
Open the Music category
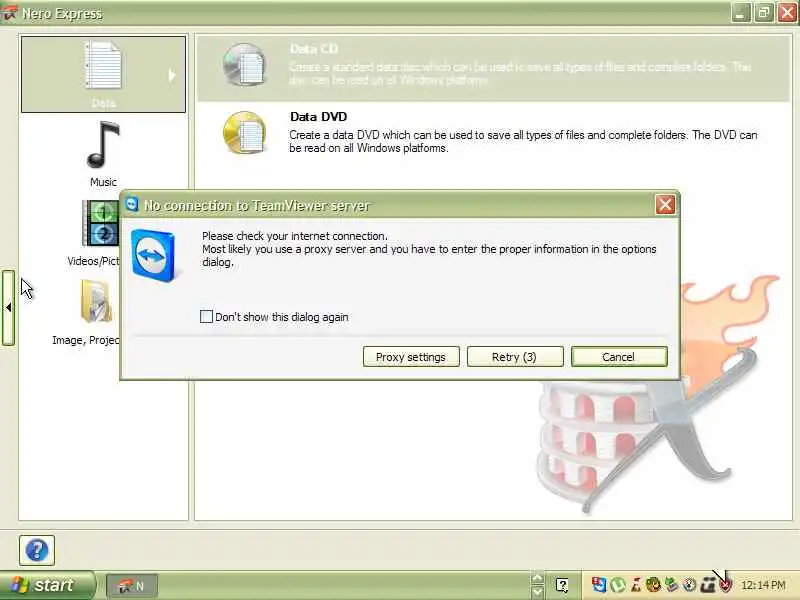point(103,145)
